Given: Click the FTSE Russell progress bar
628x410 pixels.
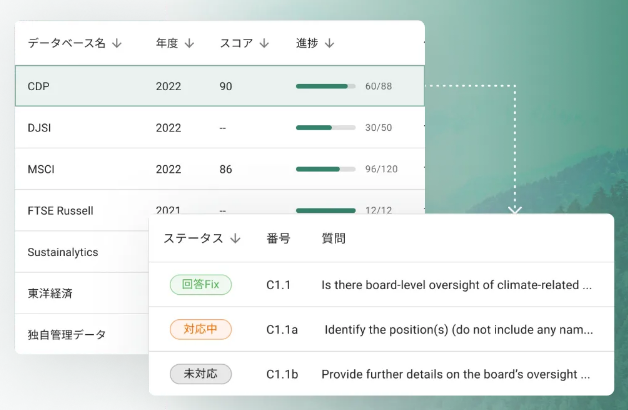Looking at the screenshot, I should [x=326, y=211].
